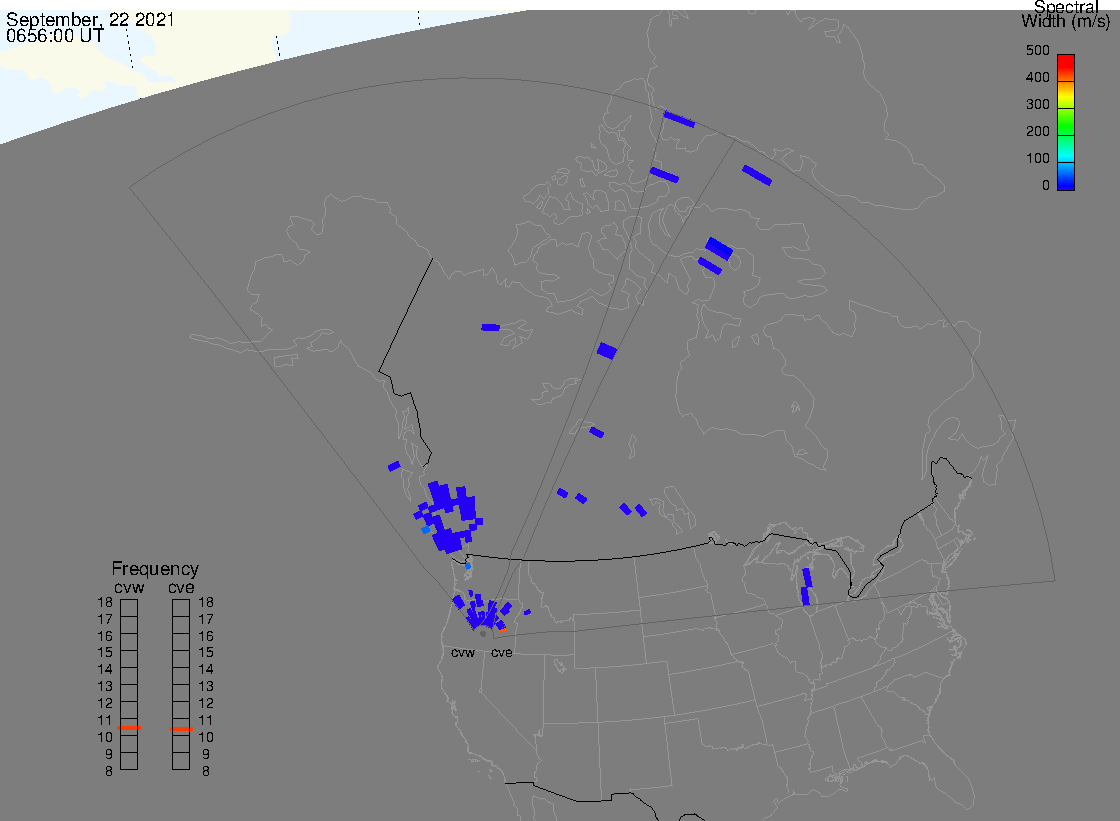Click the topmost blue scatter patch in the Arctic

coord(679,119)
